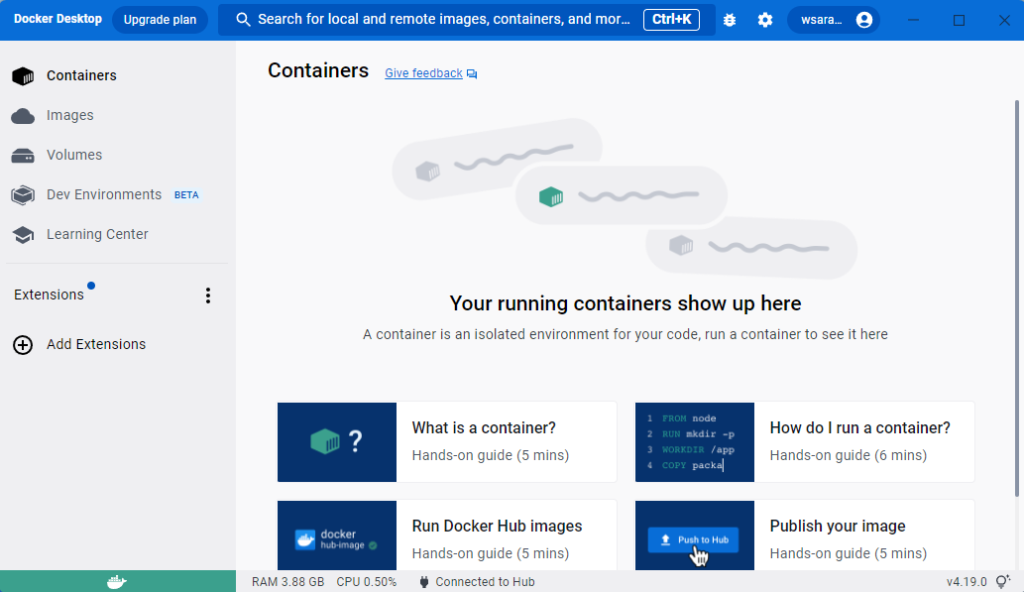Open the Extensions three-dot menu

pyautogui.click(x=208, y=295)
